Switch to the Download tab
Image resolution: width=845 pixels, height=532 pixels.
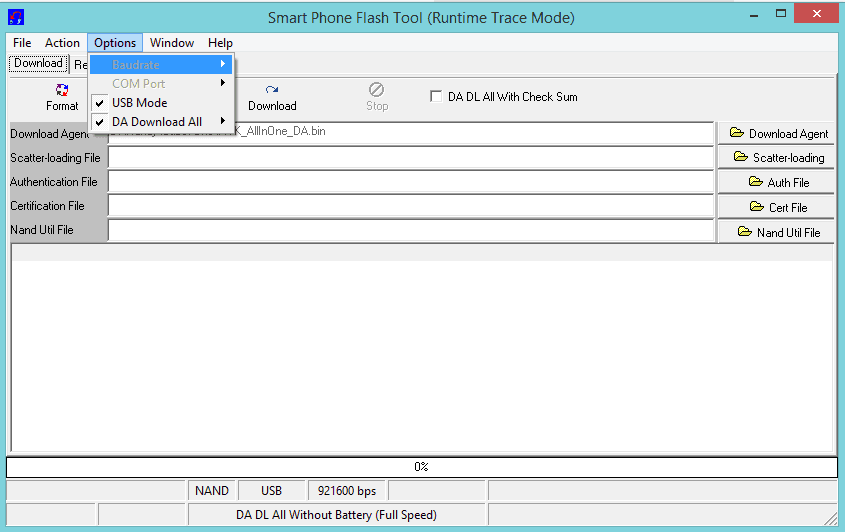(38, 63)
